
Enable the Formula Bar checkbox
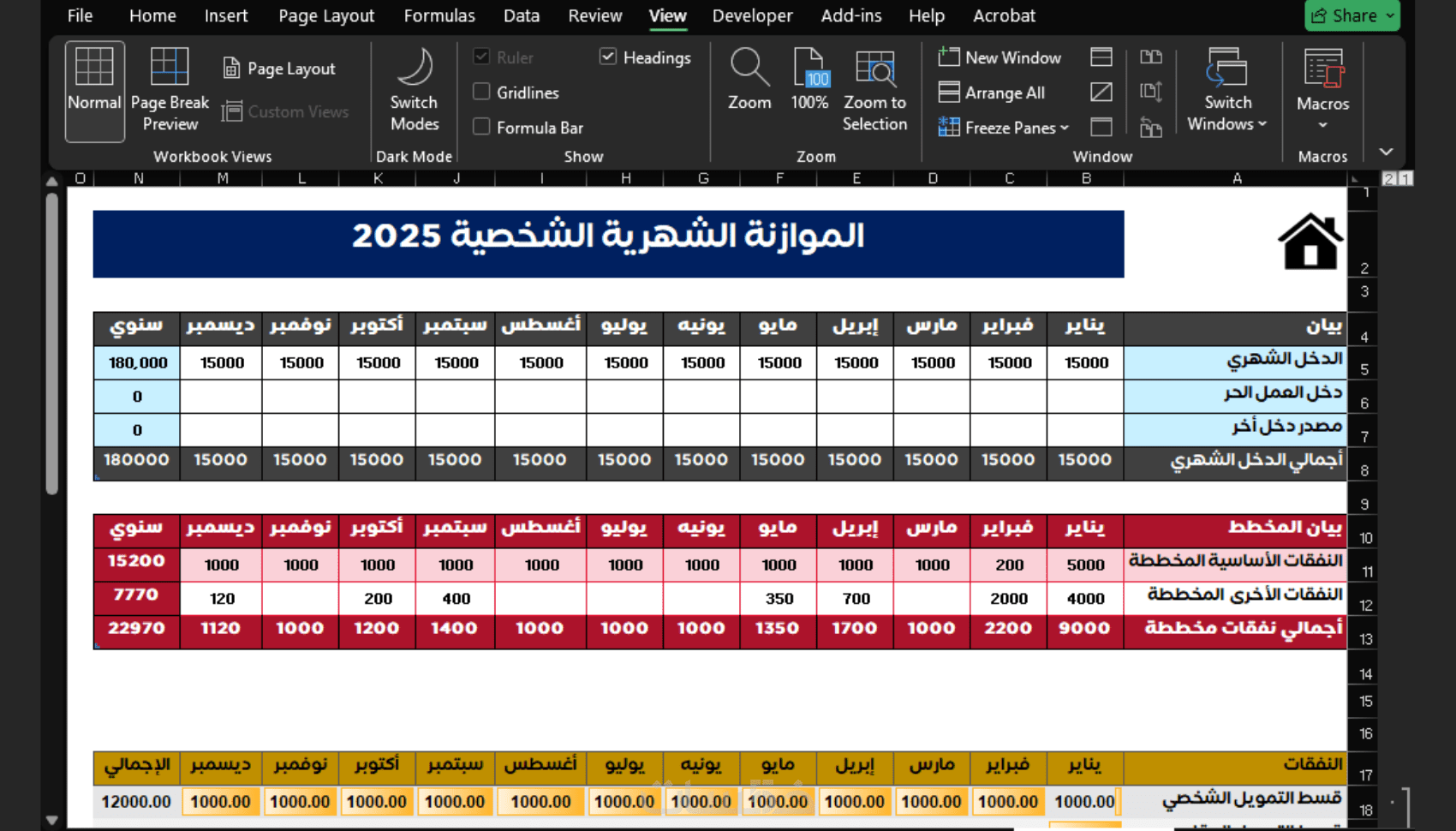pyautogui.click(x=481, y=127)
